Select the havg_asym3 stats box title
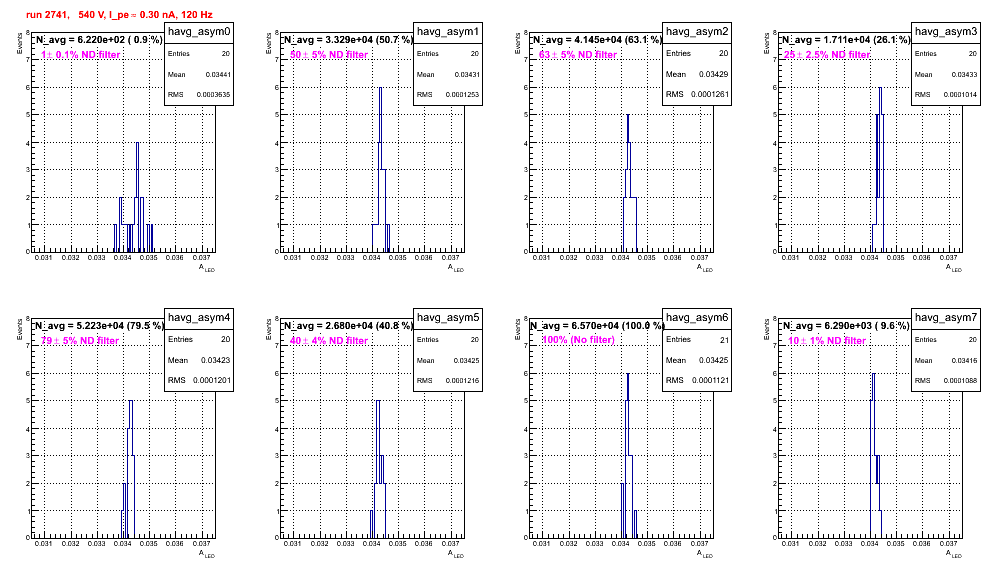 [x=946, y=32]
